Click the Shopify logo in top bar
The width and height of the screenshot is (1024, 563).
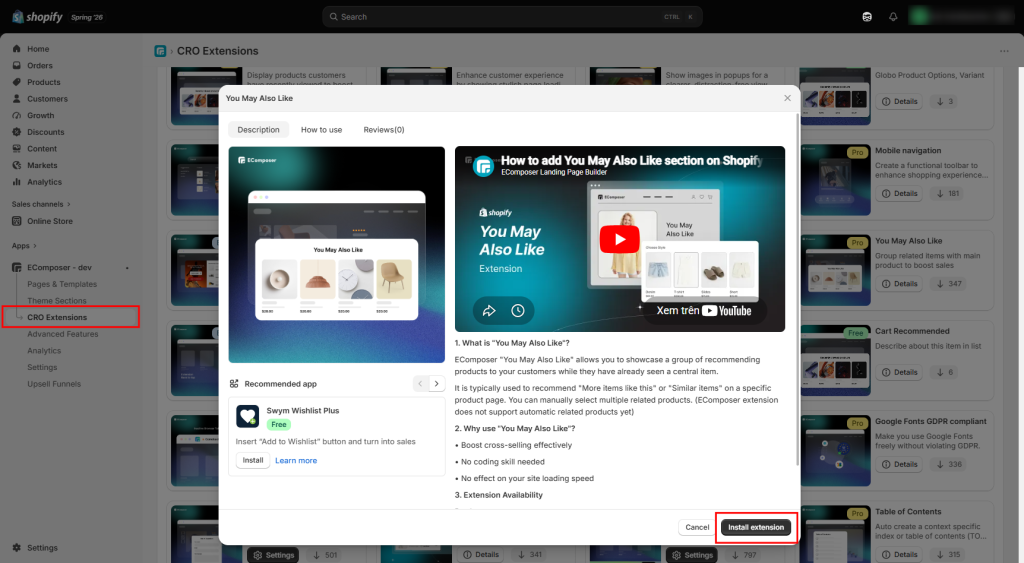37,17
